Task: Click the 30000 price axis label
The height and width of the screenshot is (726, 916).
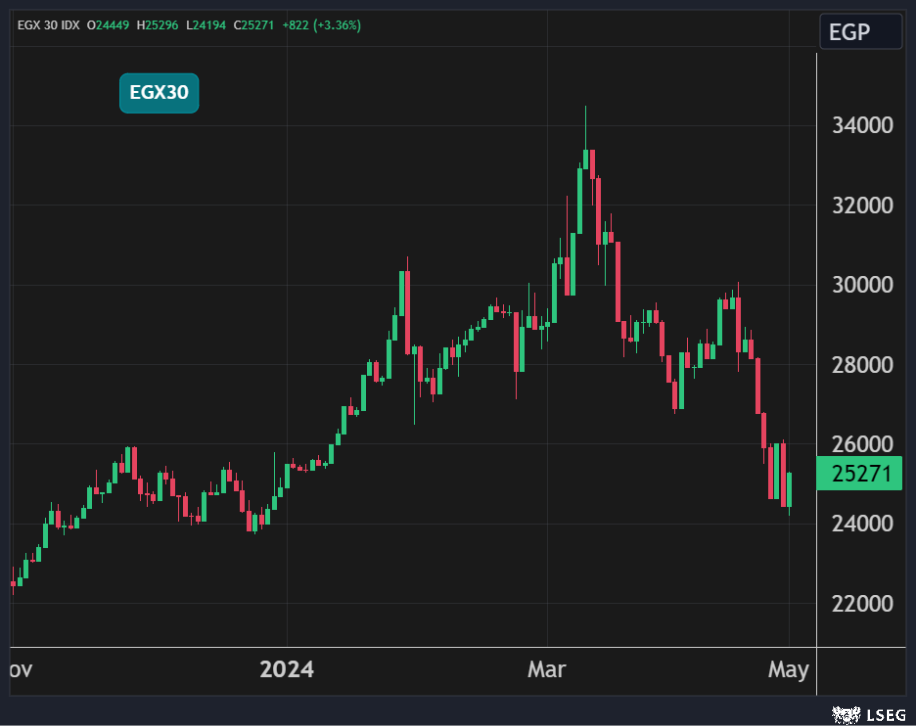Action: 862,285
